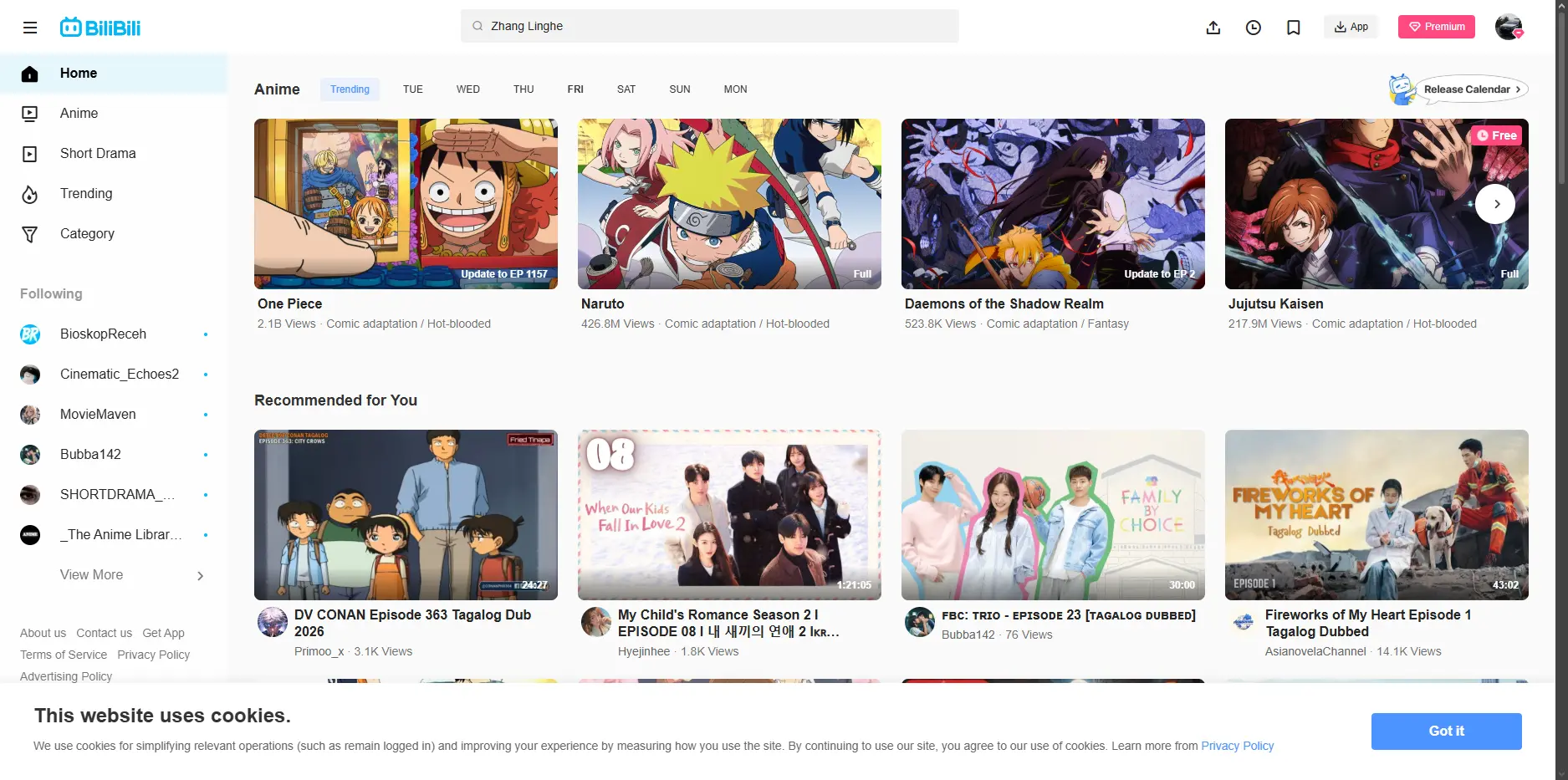This screenshot has height=780, width=1568.
Task: Open the hamburger menu
Action: [x=30, y=28]
